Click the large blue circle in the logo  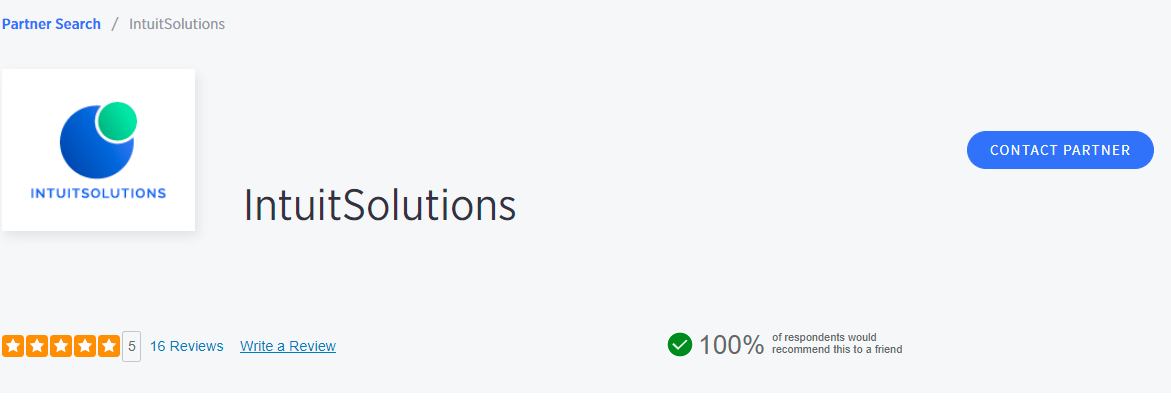pyautogui.click(x=90, y=150)
